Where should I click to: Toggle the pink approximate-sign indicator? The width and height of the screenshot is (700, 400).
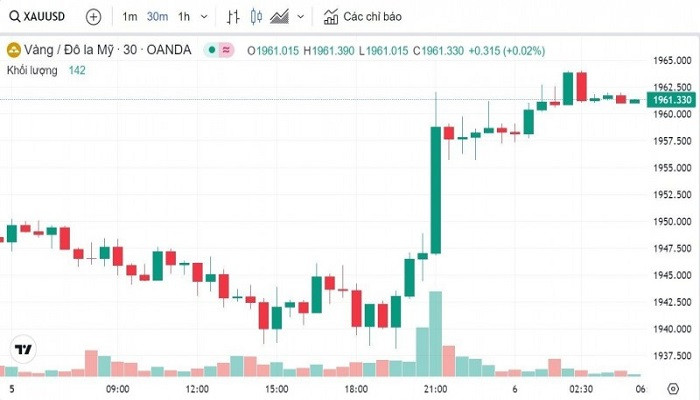pos(226,49)
